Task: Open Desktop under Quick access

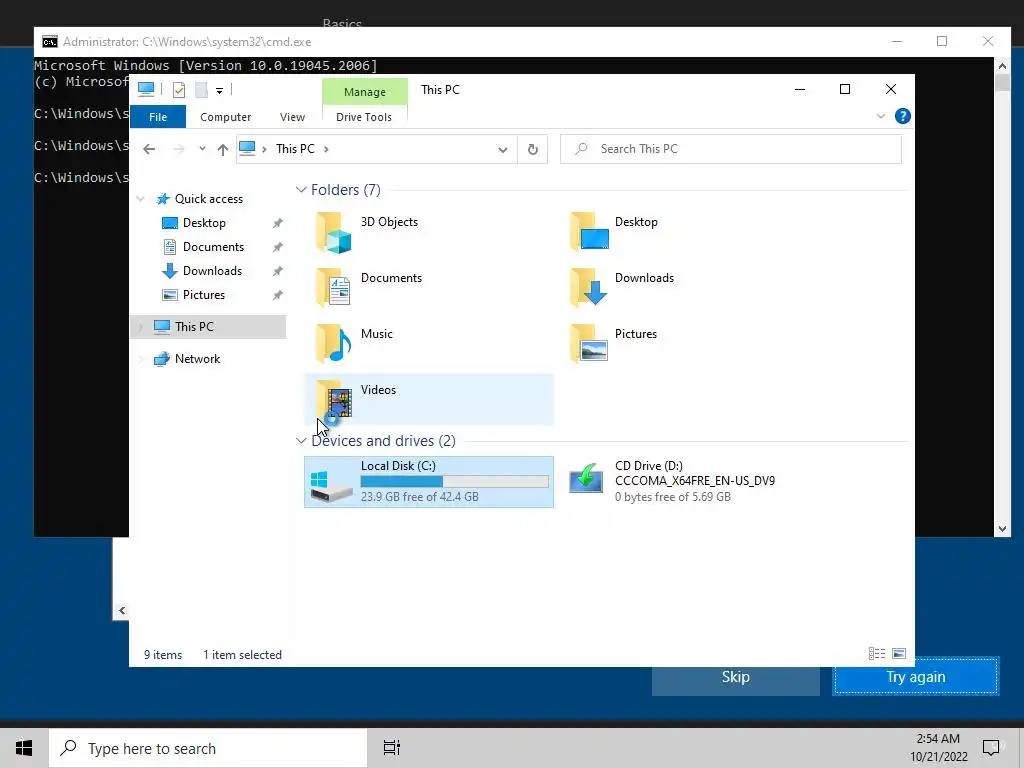Action: tap(204, 223)
